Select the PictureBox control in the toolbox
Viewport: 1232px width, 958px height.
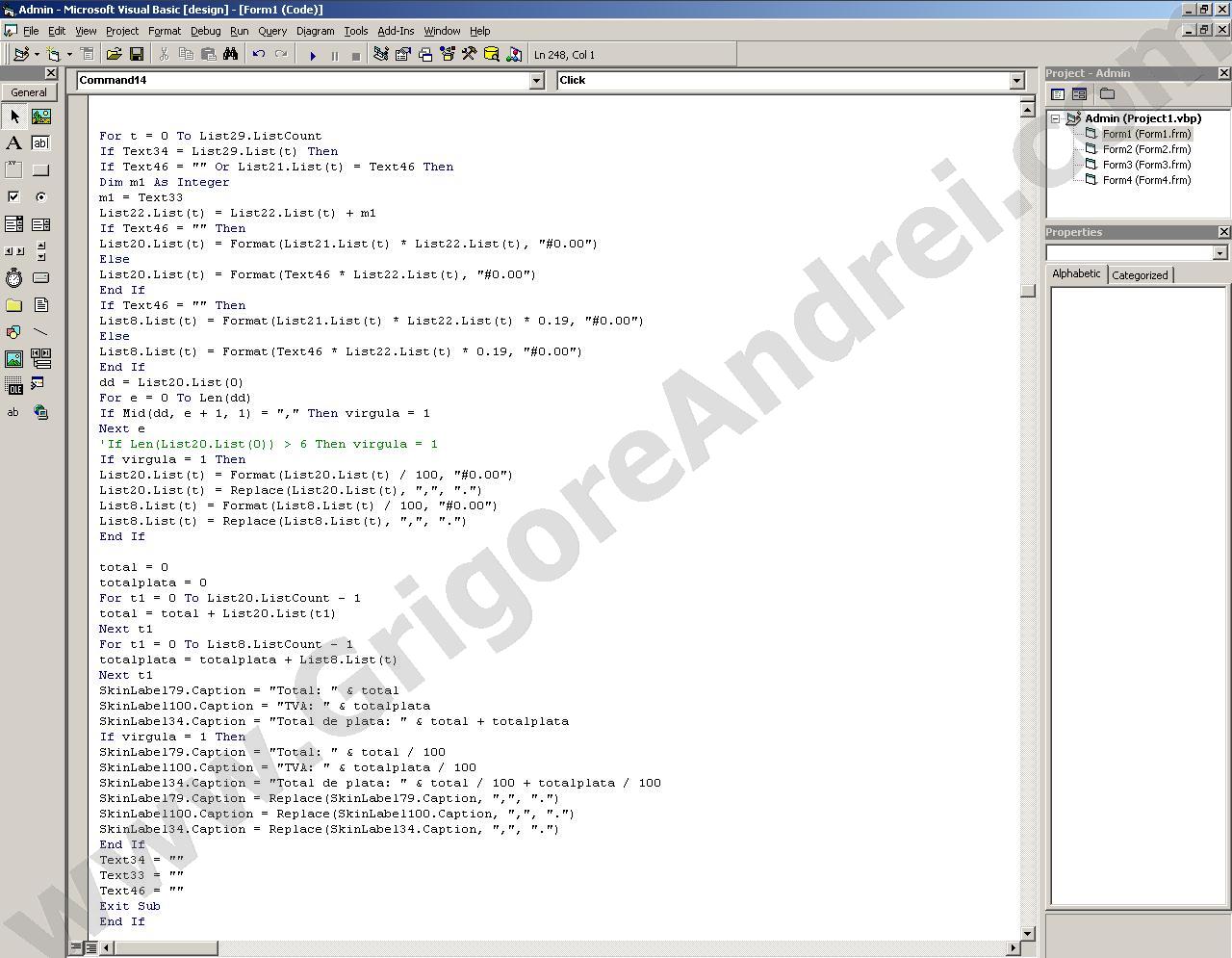[x=40, y=117]
